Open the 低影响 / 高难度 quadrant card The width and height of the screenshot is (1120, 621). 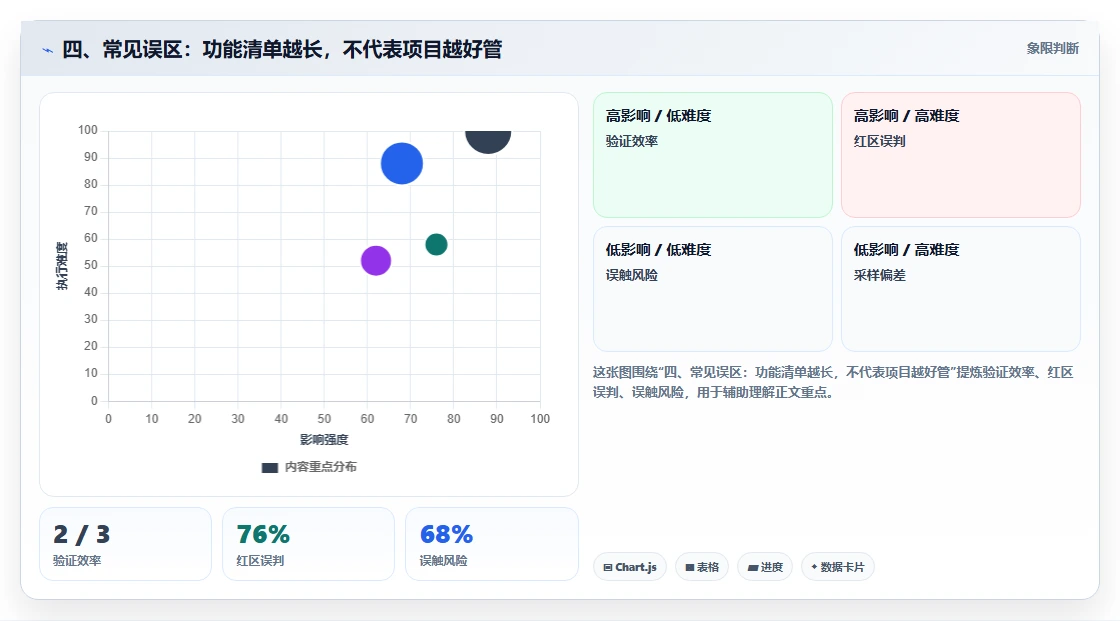[961, 289]
